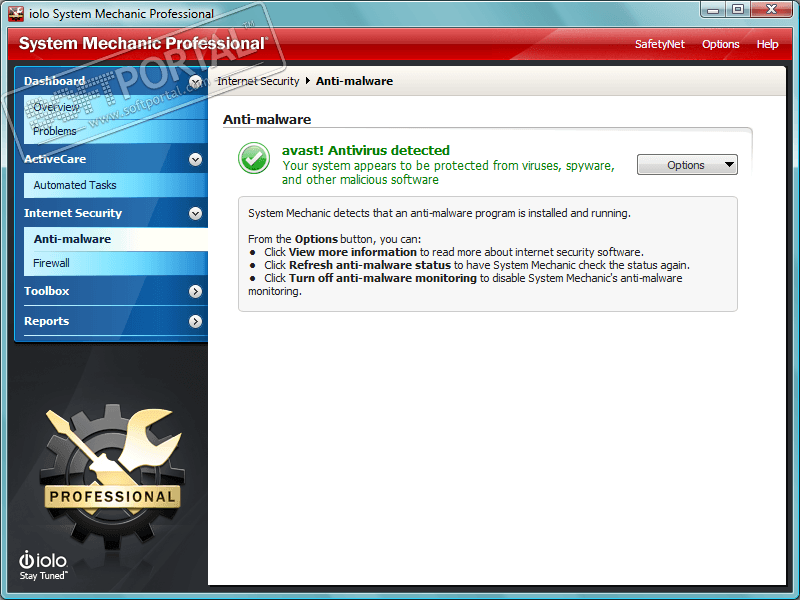
Task: Click 'Turn off anti-malware monitoring' text
Action: pos(383,278)
